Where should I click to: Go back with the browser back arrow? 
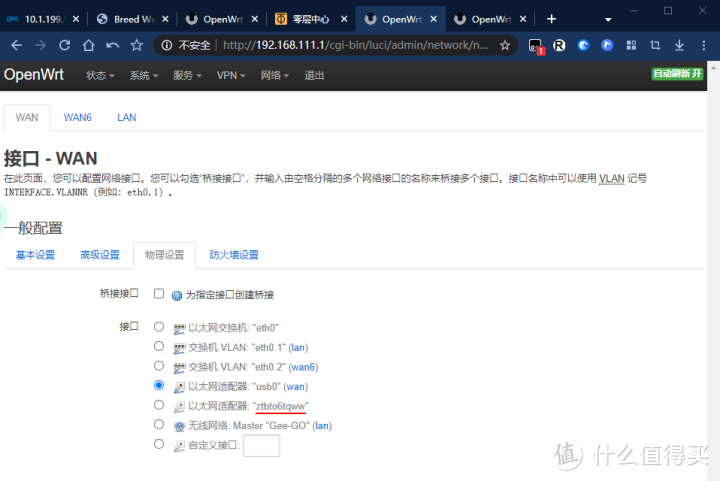(17, 45)
